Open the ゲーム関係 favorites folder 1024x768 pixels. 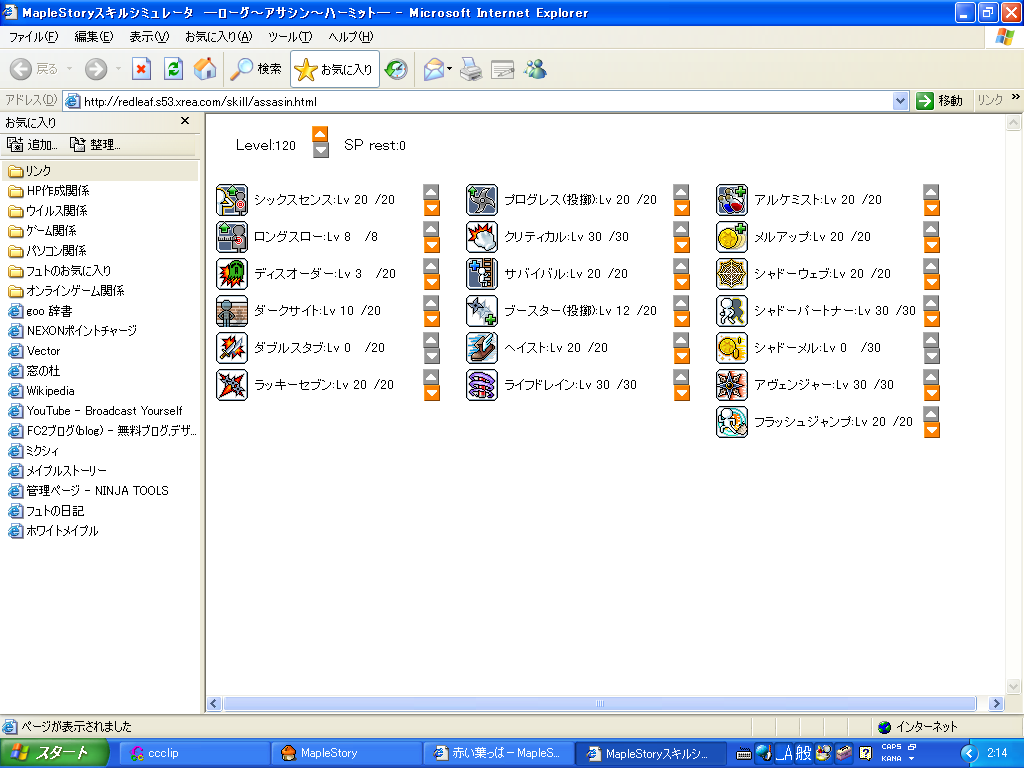click(x=42, y=231)
